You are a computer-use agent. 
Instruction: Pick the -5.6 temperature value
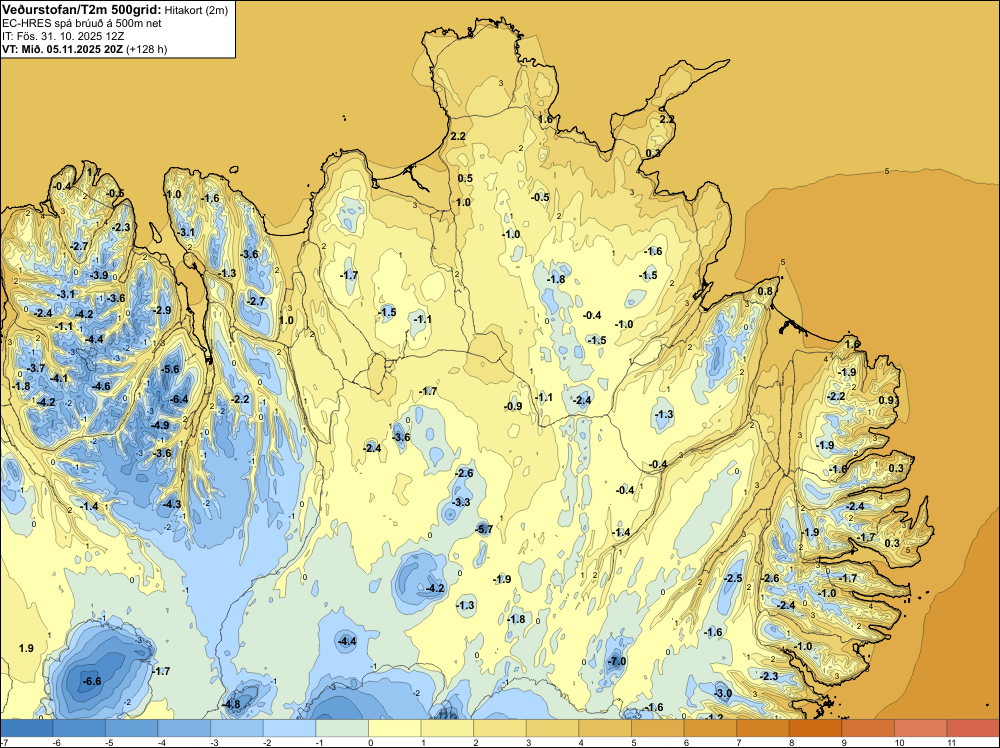pos(170,369)
